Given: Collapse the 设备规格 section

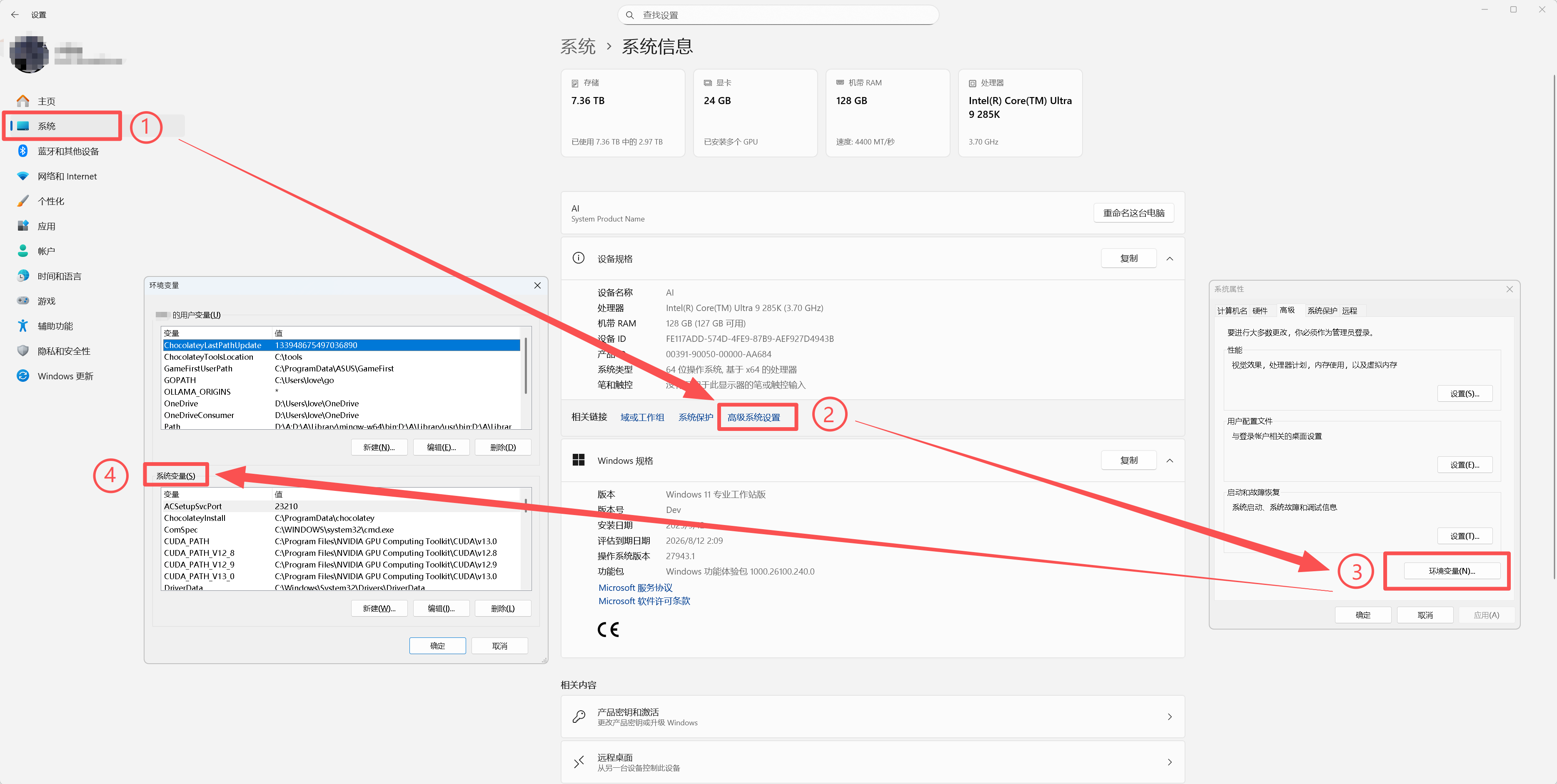Looking at the screenshot, I should (1170, 259).
